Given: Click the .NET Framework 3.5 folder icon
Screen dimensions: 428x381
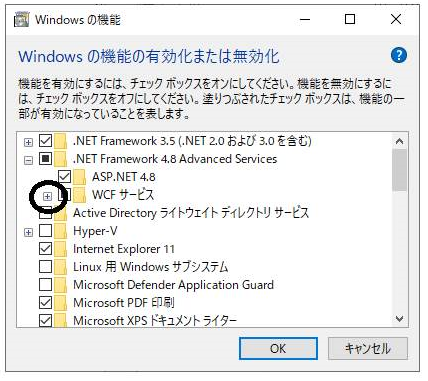Looking at the screenshot, I should pos(61,141).
